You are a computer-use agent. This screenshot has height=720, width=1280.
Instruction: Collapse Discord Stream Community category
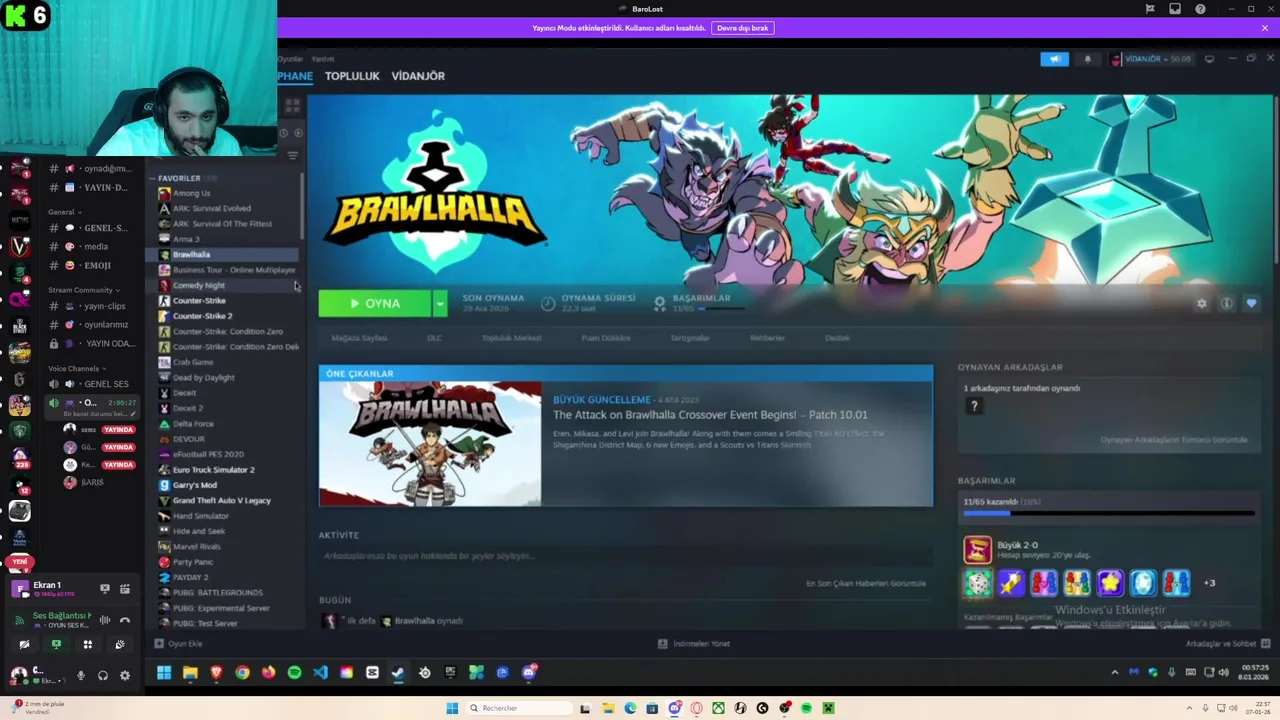pos(84,290)
